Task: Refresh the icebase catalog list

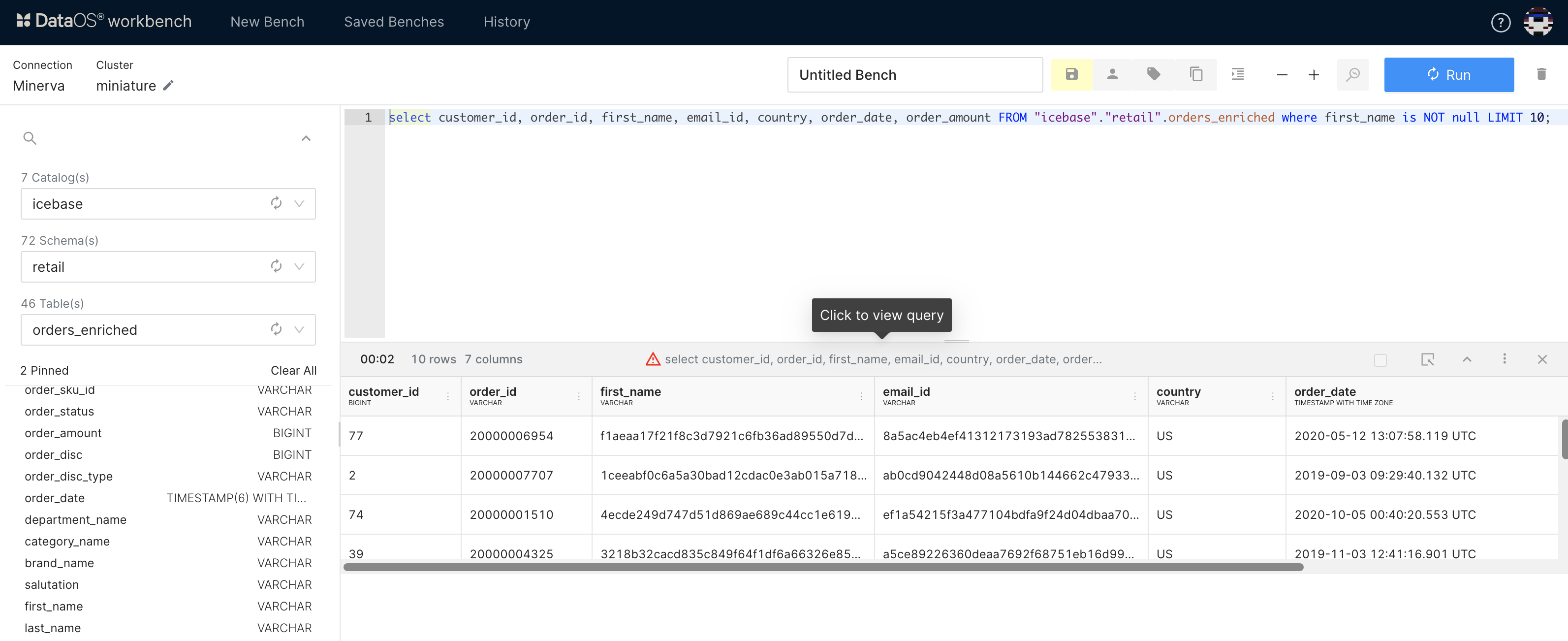Action: click(x=277, y=203)
